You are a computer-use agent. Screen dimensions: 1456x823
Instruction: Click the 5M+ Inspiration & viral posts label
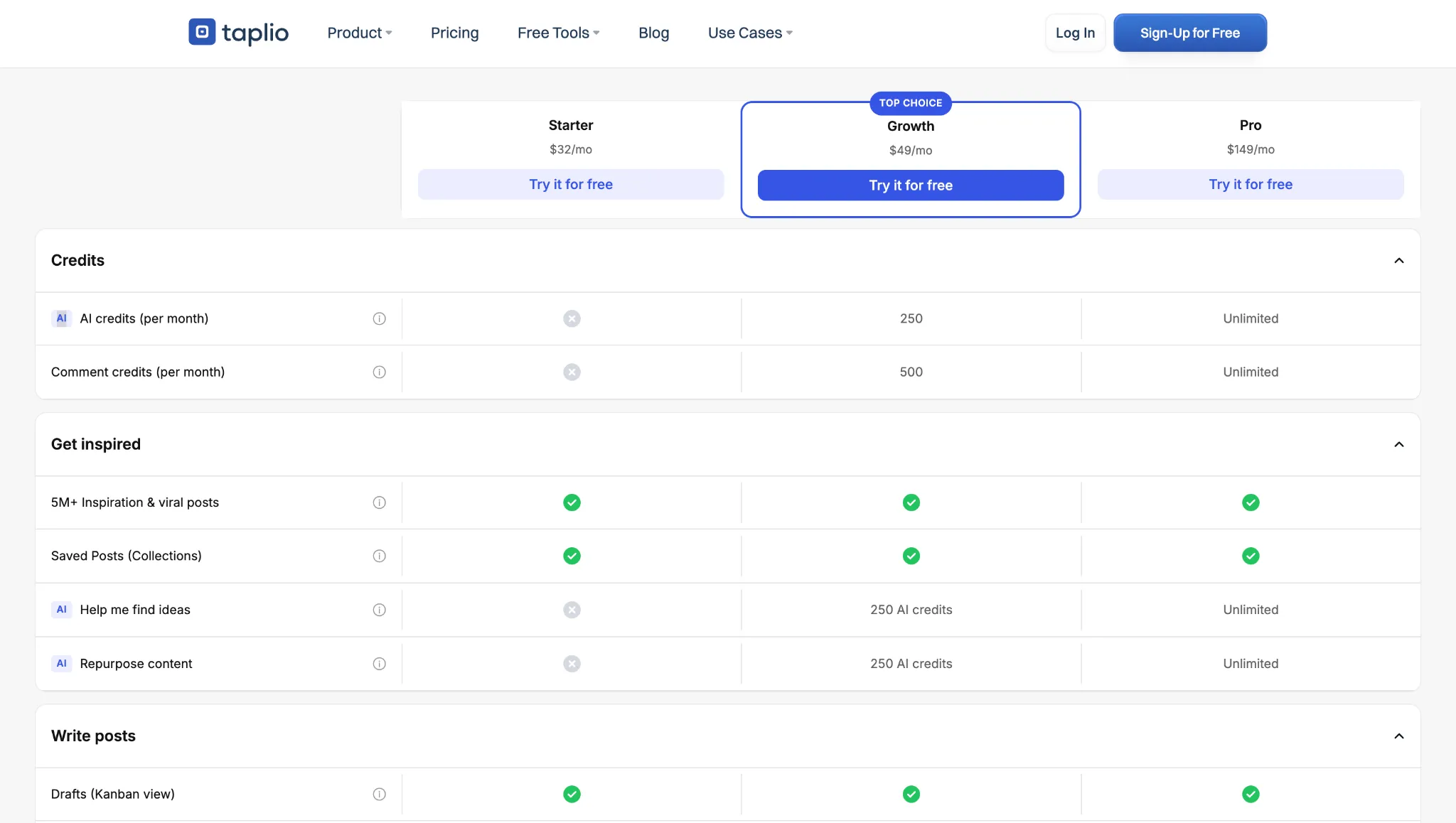point(135,502)
